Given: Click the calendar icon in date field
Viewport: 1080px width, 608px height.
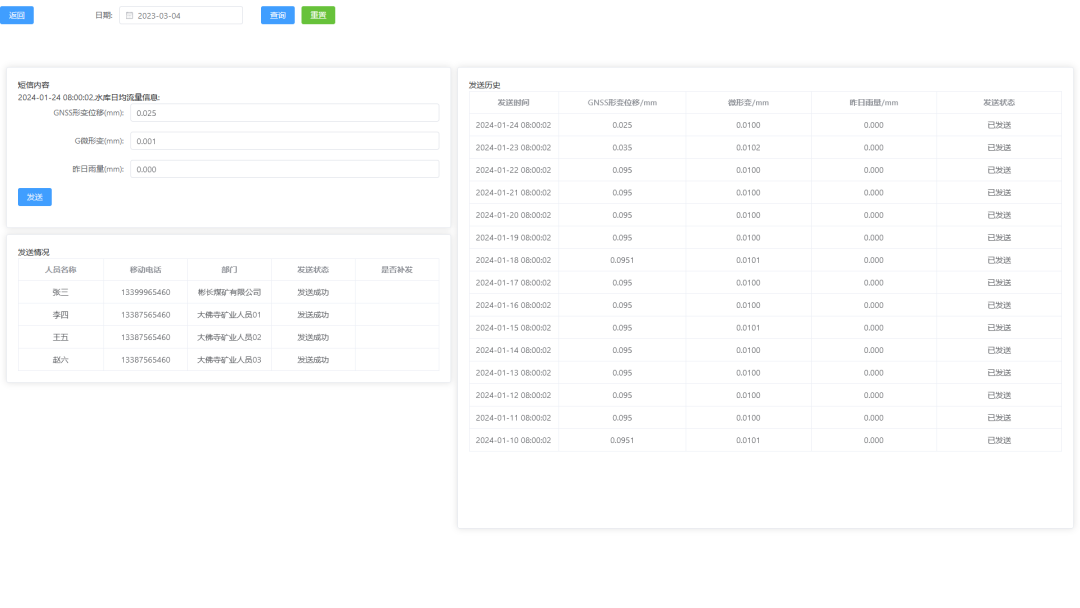Looking at the screenshot, I should (x=129, y=16).
